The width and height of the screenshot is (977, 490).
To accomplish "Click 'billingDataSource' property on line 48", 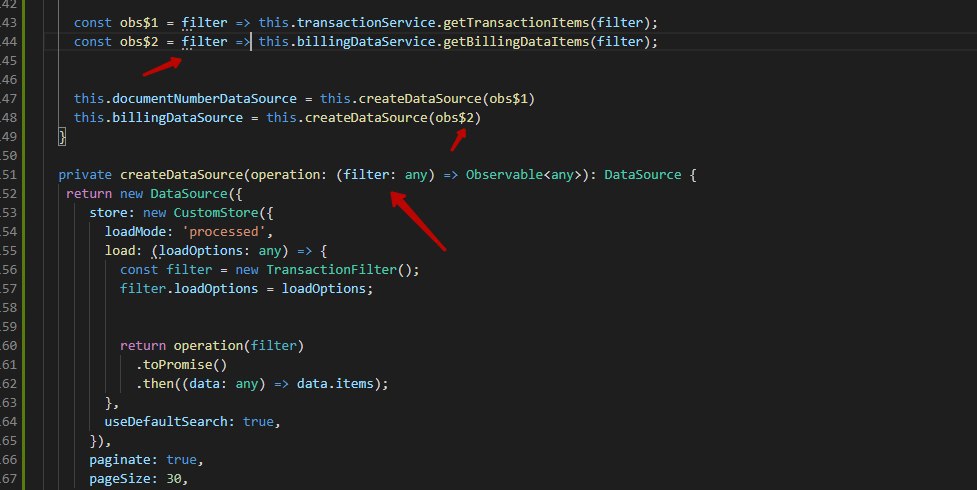I will (x=178, y=118).
